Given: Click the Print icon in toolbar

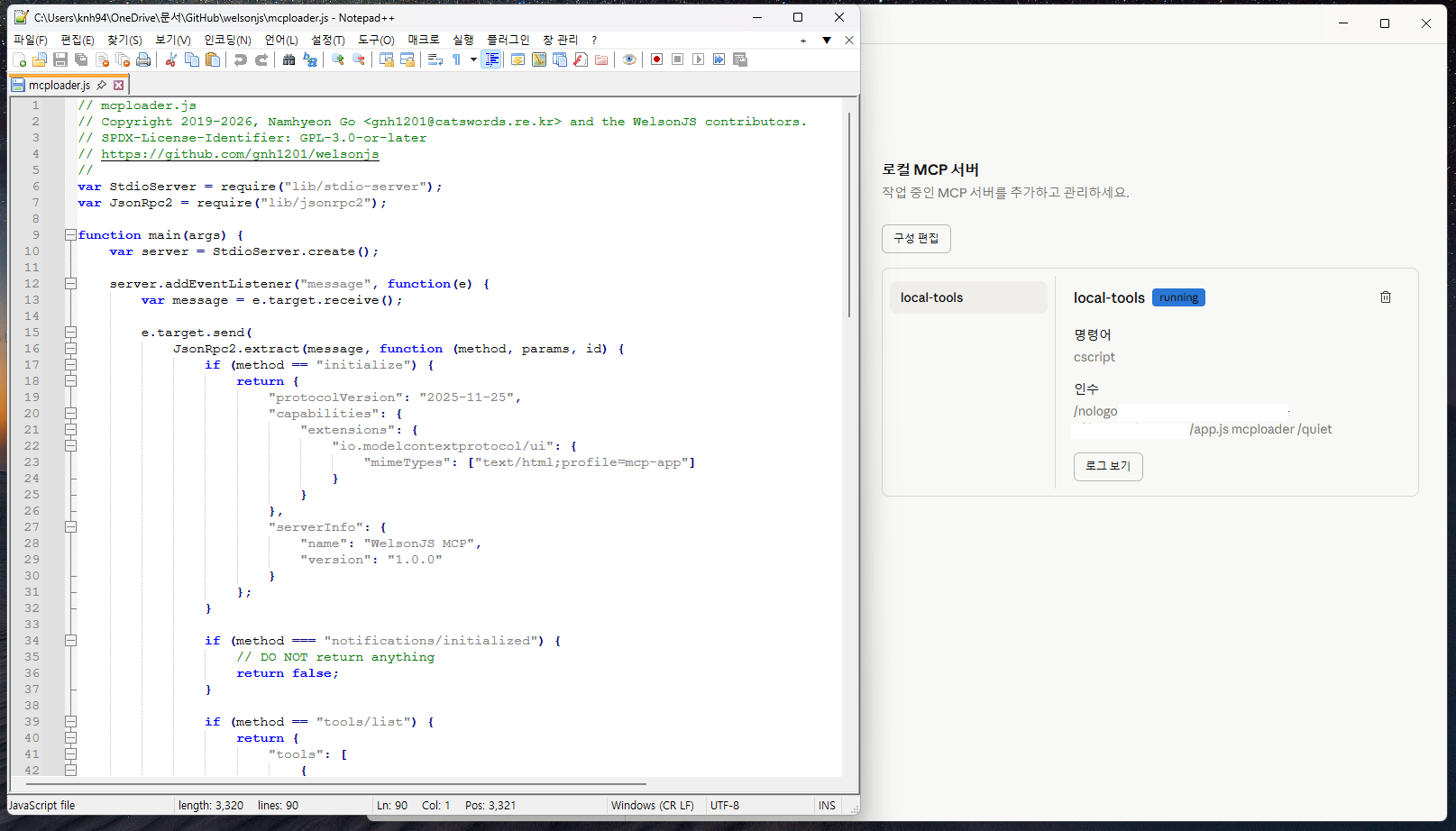Looking at the screenshot, I should pos(143,59).
